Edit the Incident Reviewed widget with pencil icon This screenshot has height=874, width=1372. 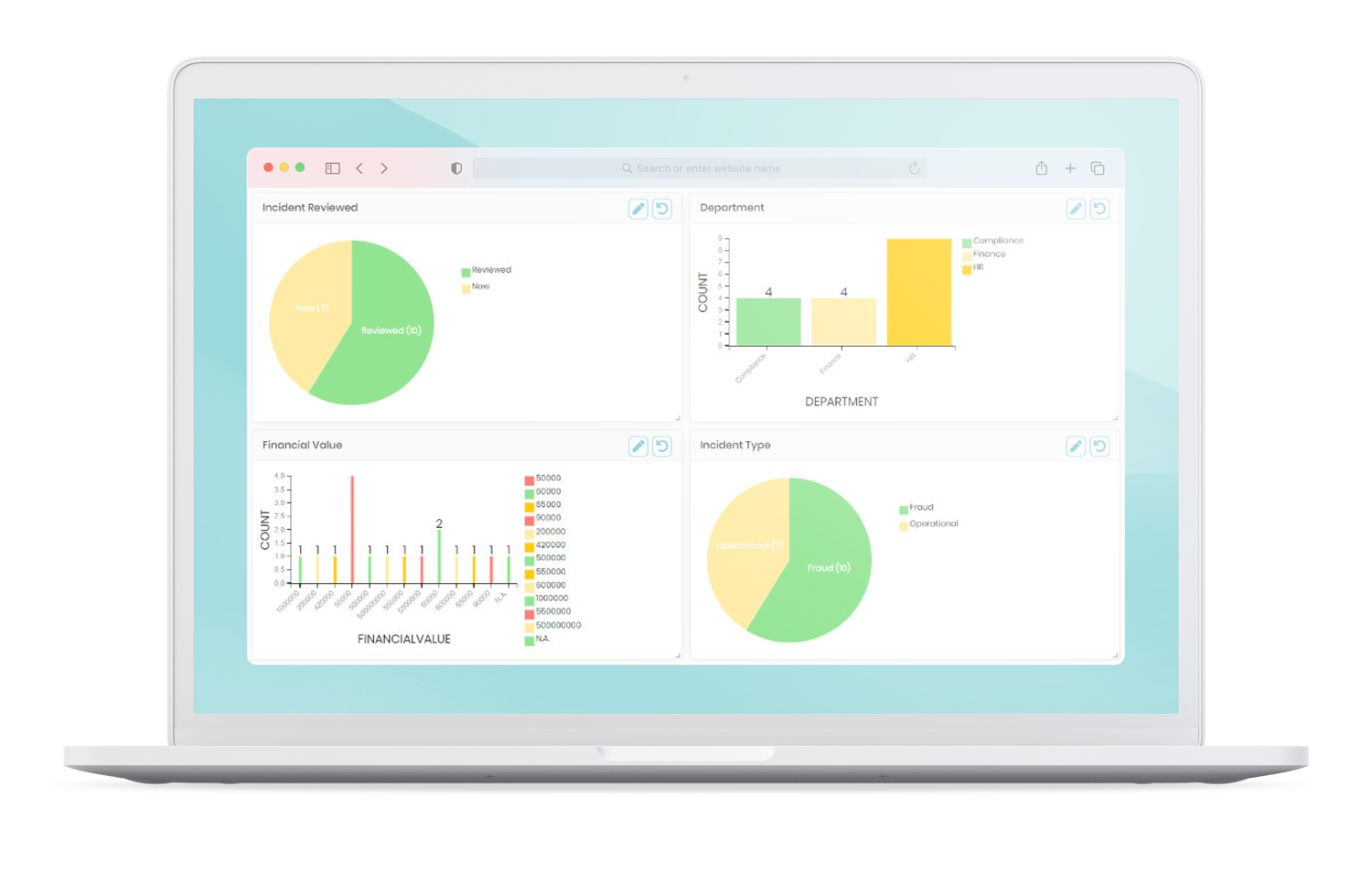coord(638,209)
